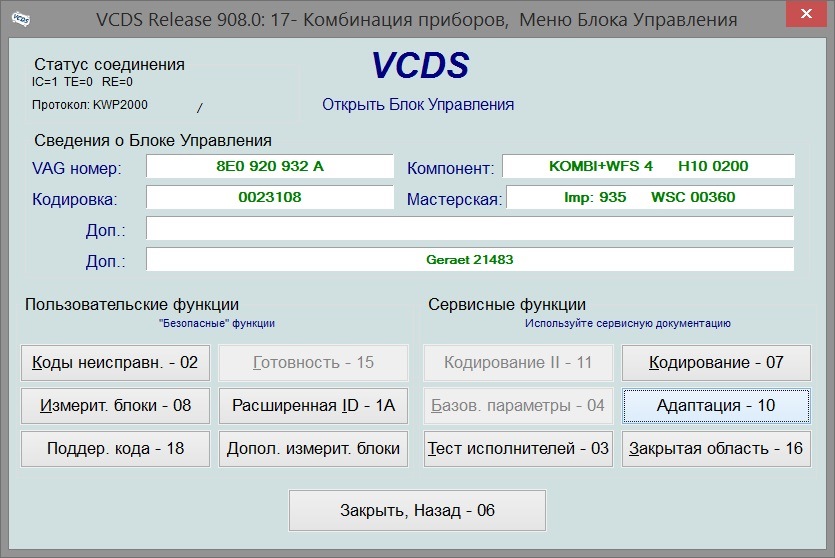
Task: Click the VCDS app icon in title bar
Action: pyautogui.click(x=21, y=19)
